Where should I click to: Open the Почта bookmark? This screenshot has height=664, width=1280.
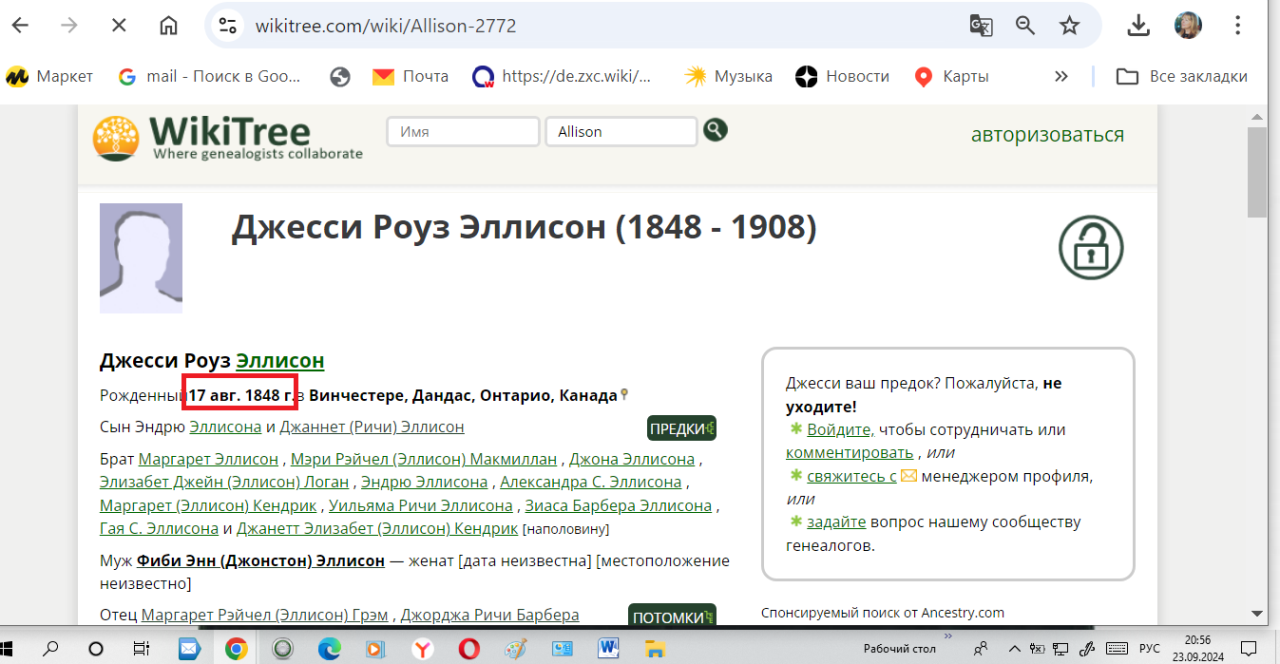[410, 76]
